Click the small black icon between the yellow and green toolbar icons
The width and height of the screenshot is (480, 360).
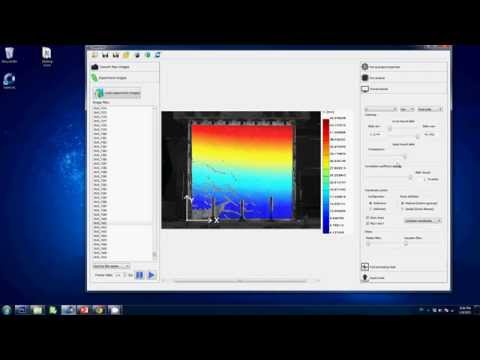tap(137, 55)
